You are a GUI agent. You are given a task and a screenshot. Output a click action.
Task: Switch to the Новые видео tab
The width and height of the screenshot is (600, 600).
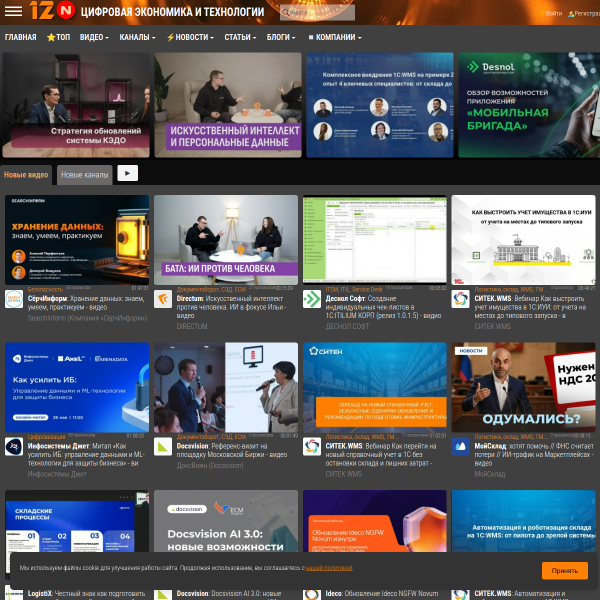(26, 175)
